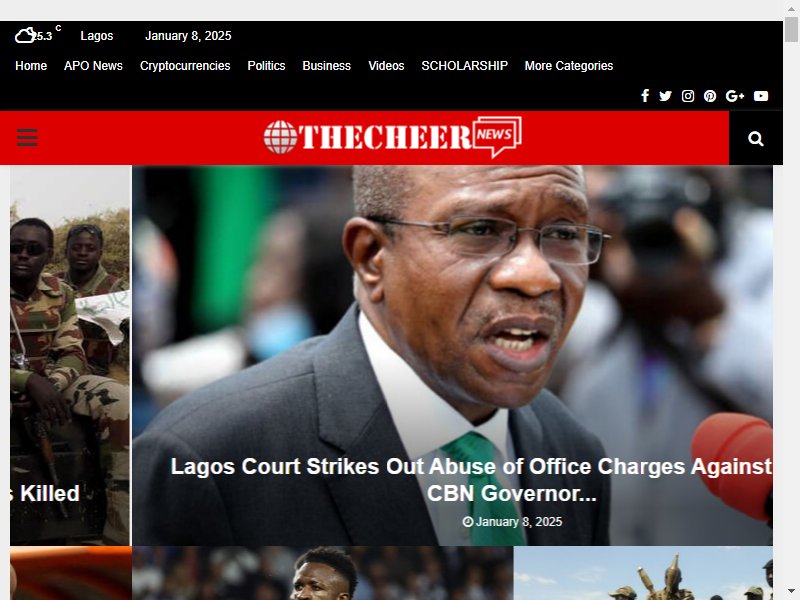
Task: Open the SCHOLARSHIP menu link
Action: pos(464,66)
